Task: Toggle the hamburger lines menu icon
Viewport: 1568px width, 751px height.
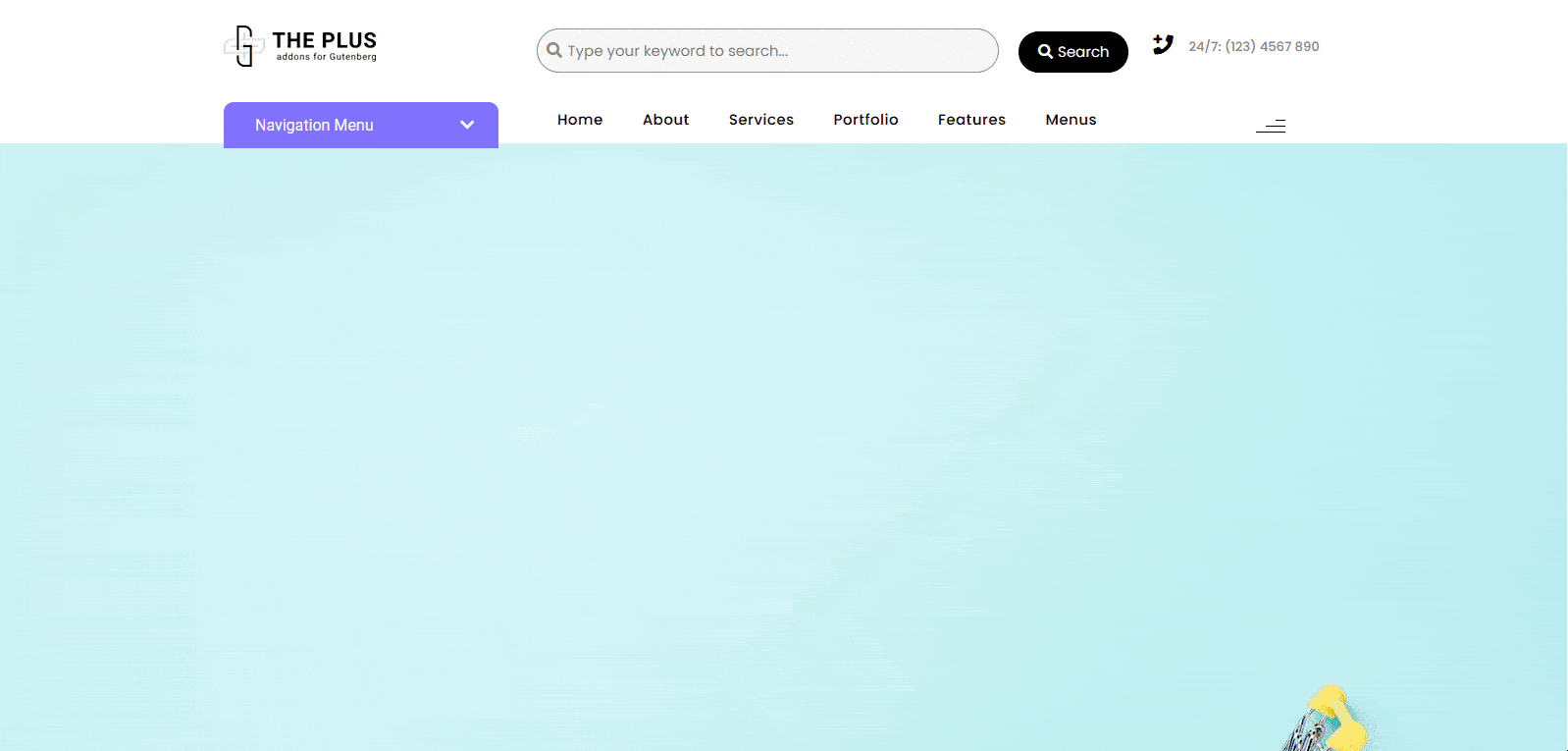Action: (x=1272, y=126)
